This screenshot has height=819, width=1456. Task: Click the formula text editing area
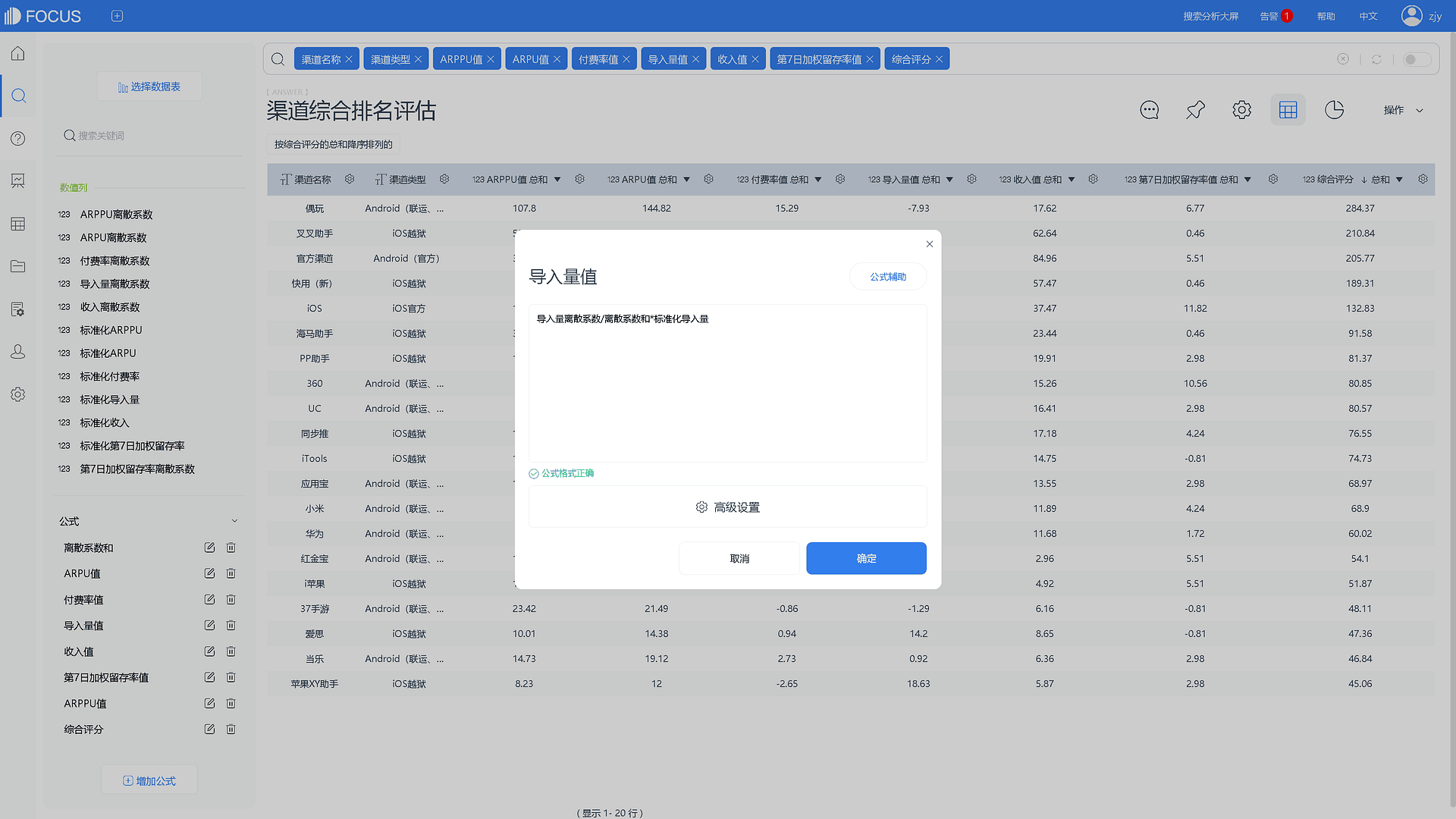click(x=728, y=384)
